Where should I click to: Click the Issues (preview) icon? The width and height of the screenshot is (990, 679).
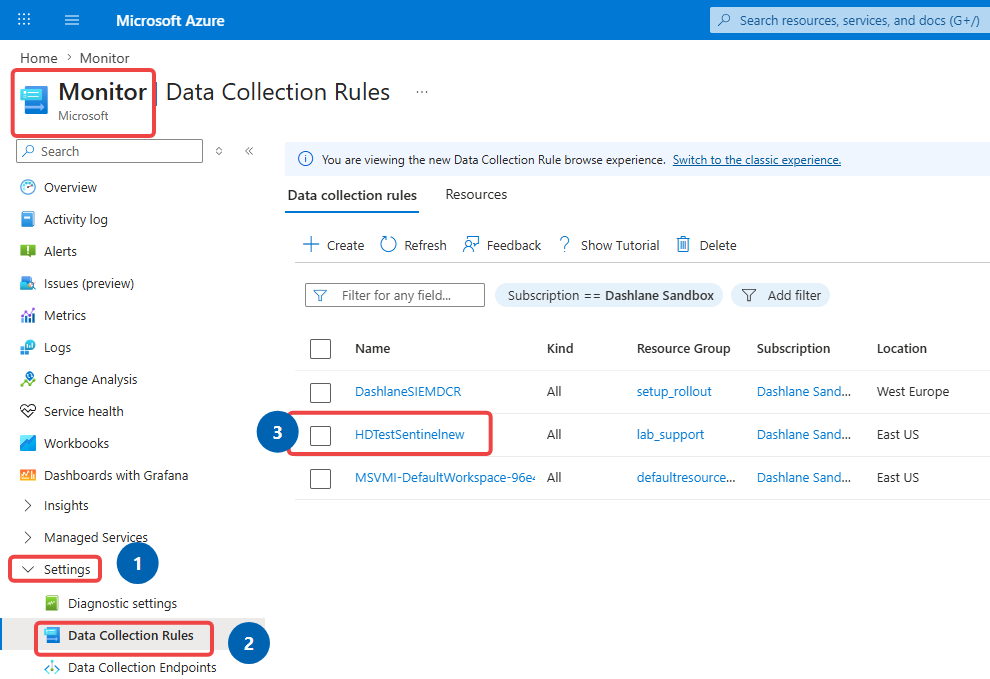28,283
